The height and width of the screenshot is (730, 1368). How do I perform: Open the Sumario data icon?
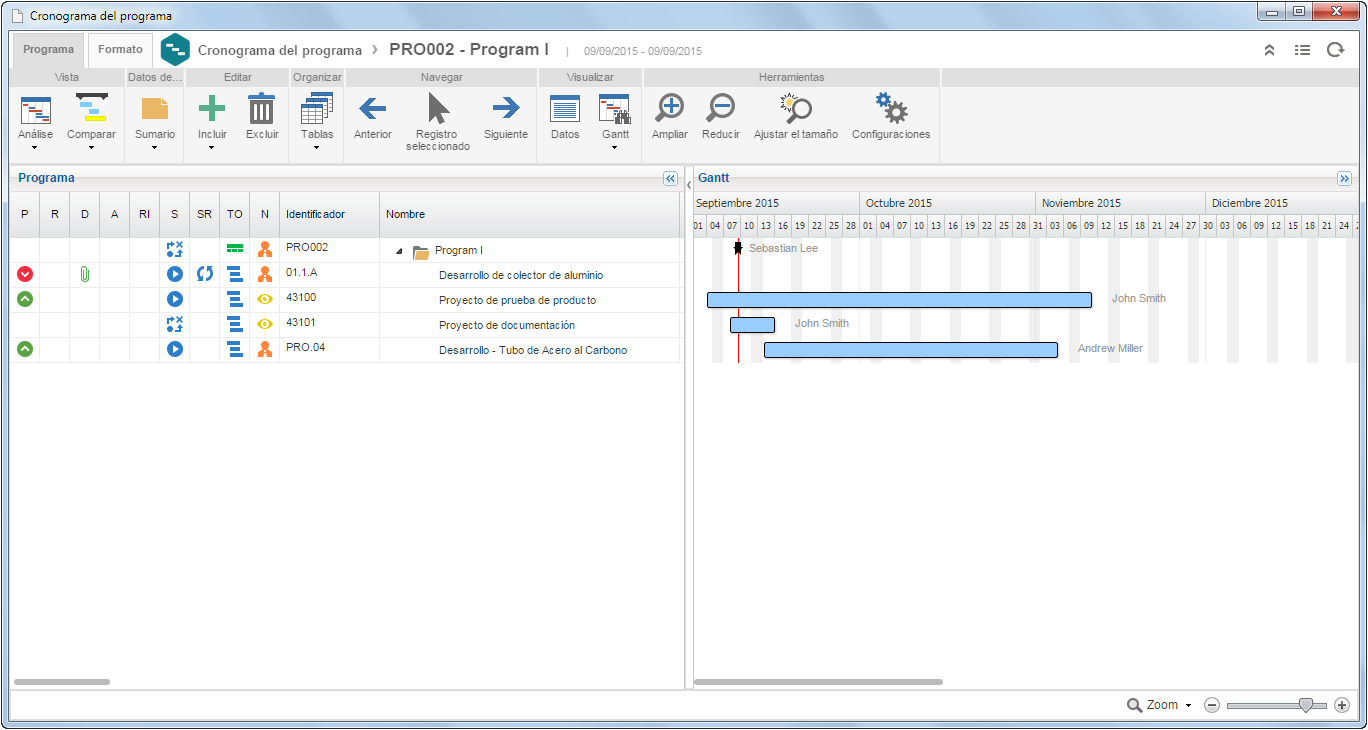click(155, 109)
